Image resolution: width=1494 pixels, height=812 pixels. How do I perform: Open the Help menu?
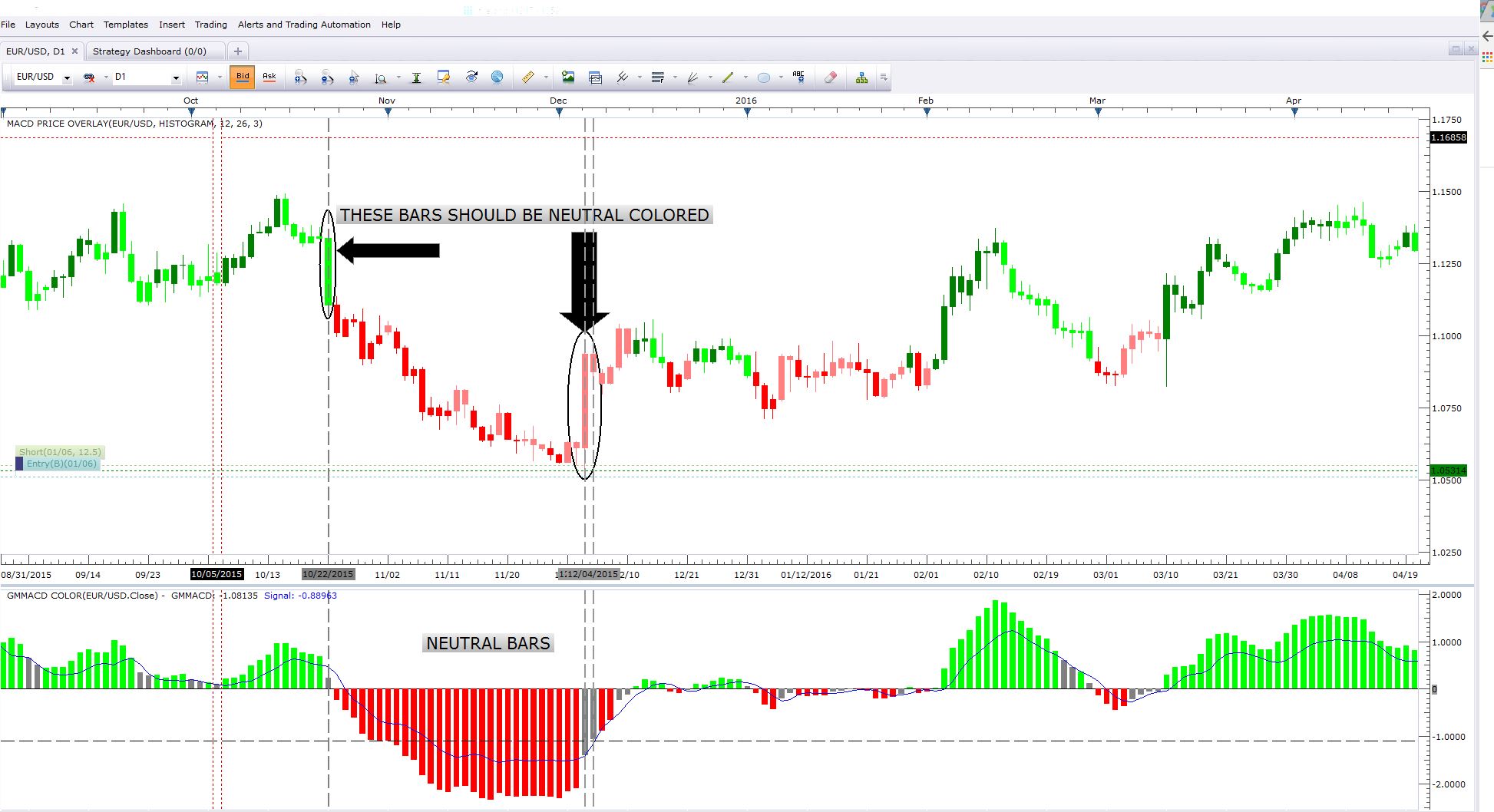[x=391, y=25]
